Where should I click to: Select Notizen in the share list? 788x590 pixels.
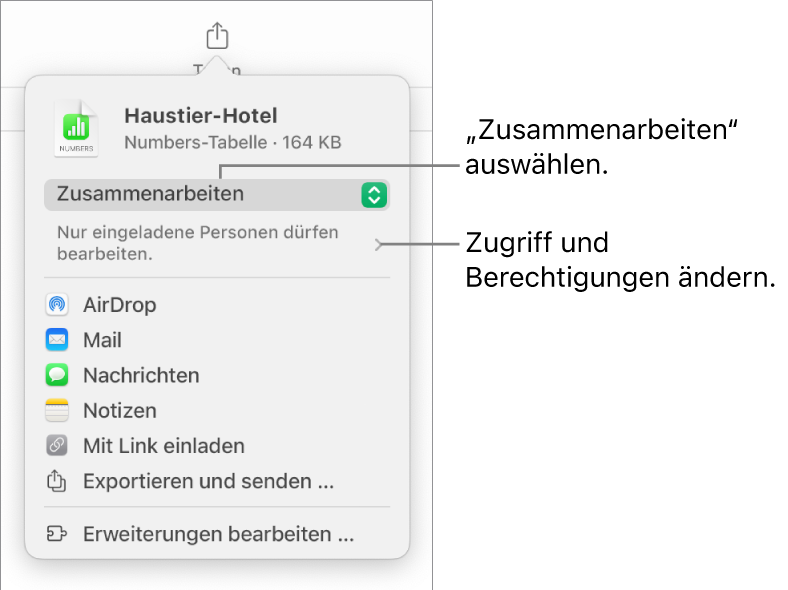pyautogui.click(x=120, y=411)
